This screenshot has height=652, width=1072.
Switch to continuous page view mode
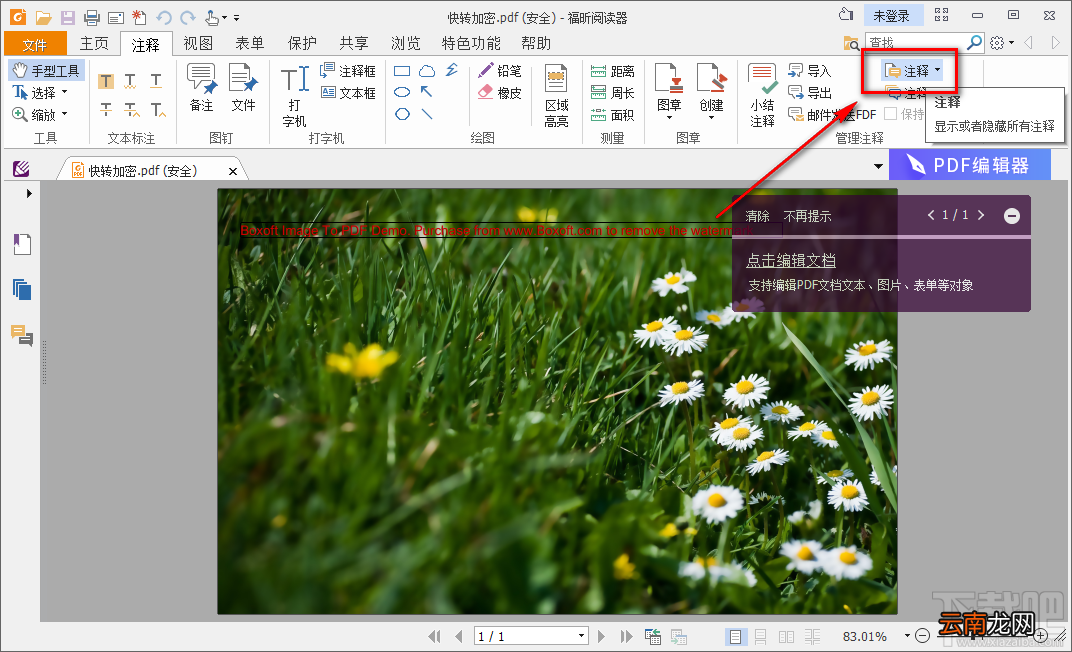[x=760, y=636]
